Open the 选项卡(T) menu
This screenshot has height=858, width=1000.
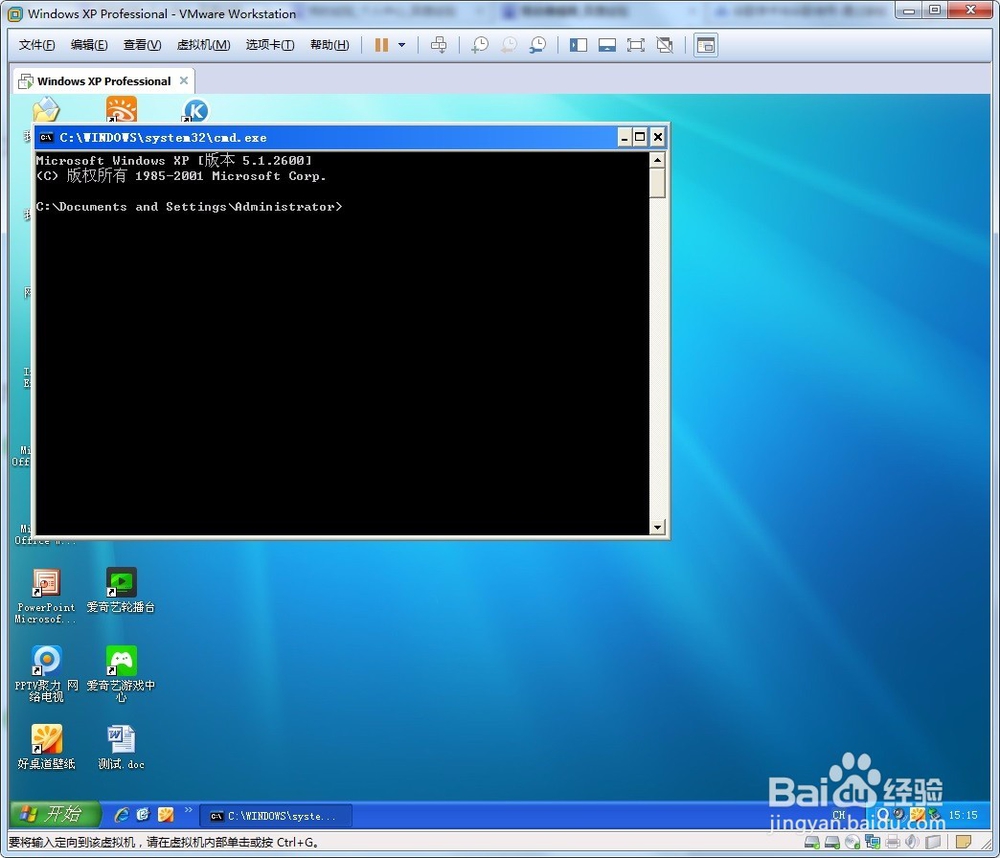click(270, 45)
